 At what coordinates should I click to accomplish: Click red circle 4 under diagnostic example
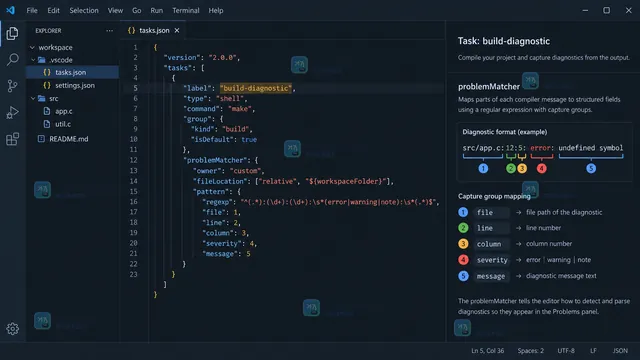pyautogui.click(x=542, y=168)
